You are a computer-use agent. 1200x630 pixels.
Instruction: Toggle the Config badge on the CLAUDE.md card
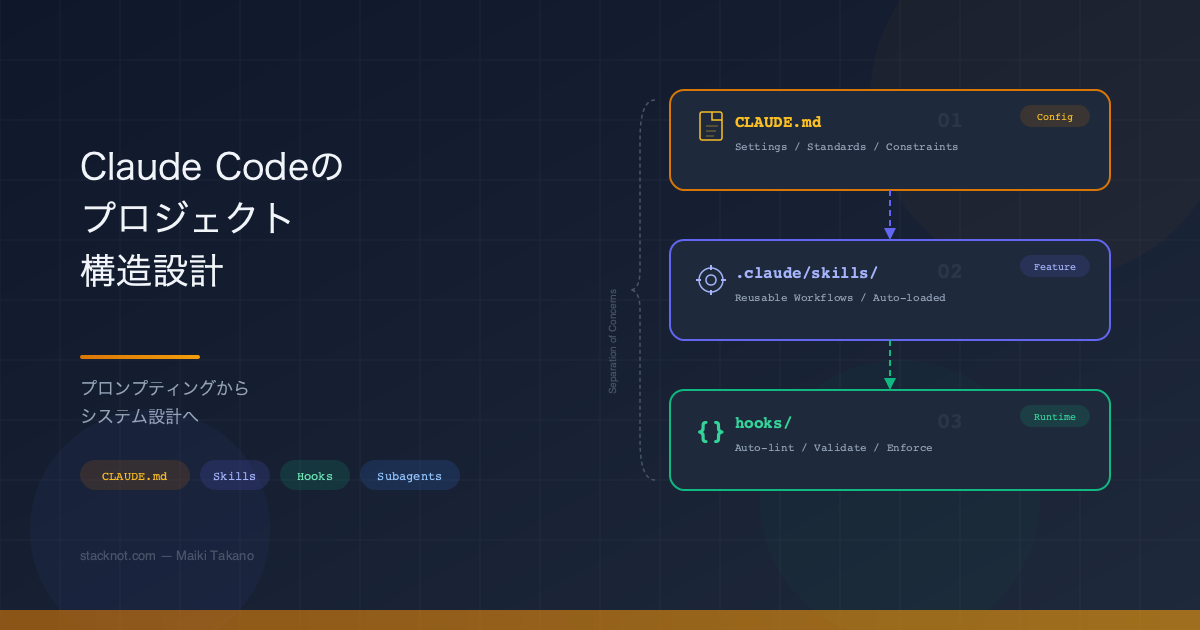tap(1054, 116)
